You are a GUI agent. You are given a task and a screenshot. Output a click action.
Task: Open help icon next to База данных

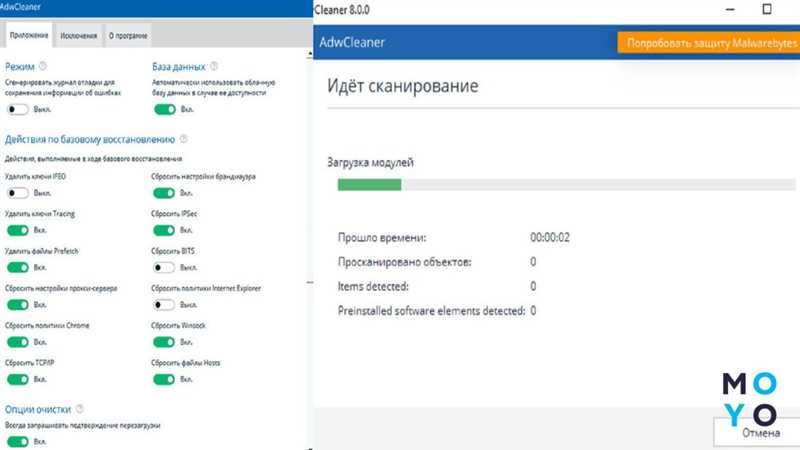214,66
